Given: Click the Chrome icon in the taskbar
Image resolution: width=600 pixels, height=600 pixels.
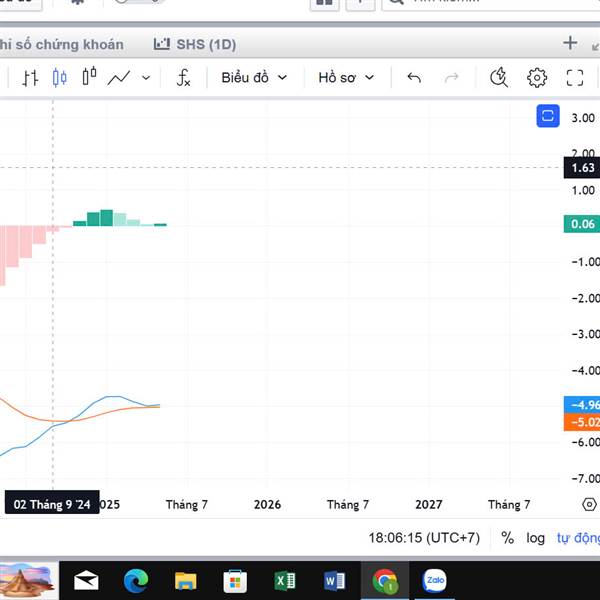Looking at the screenshot, I should (x=385, y=581).
